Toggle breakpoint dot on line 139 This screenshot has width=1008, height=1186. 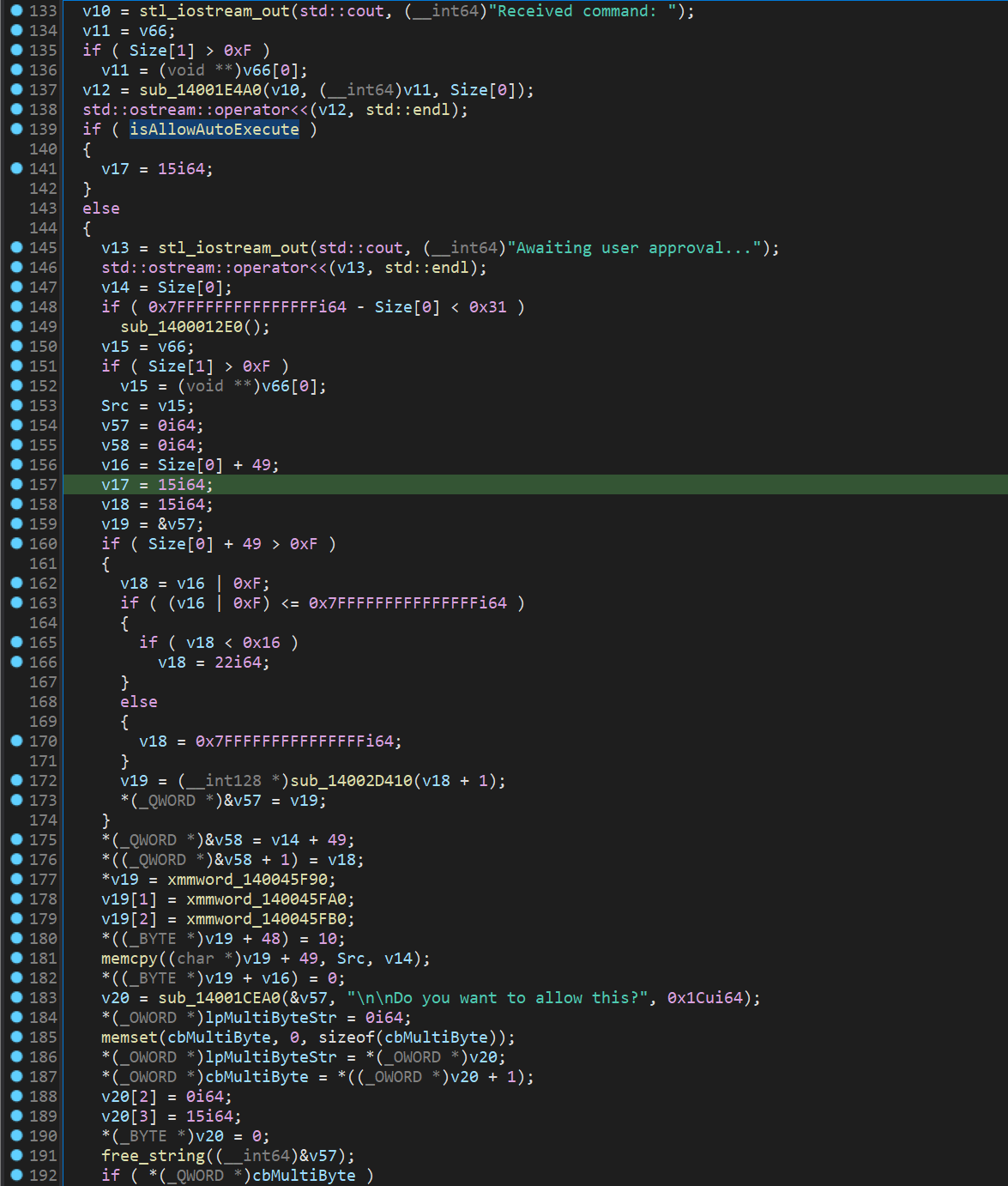(x=16, y=129)
